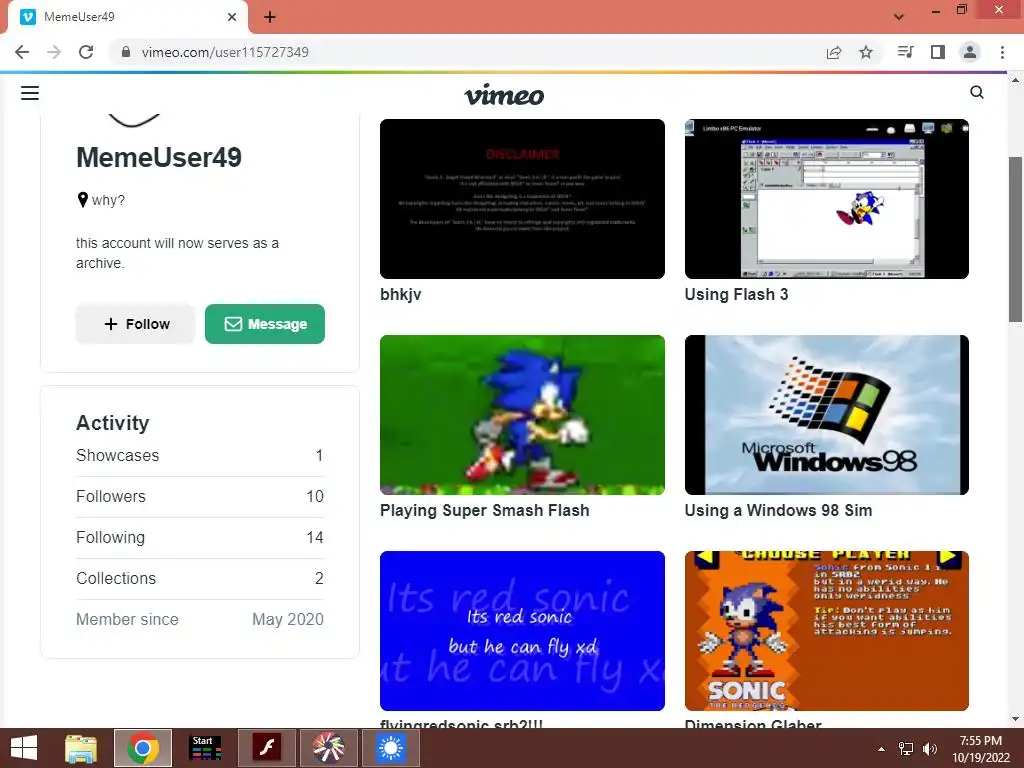Image resolution: width=1024 pixels, height=768 pixels.
Task: Click the Member since May 2020 text
Action: 200,619
